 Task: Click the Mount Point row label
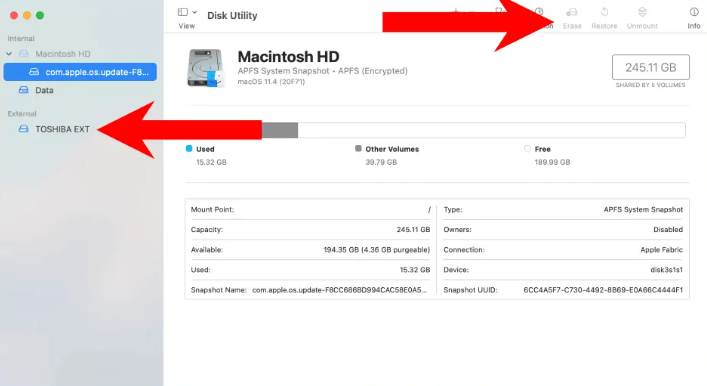click(212, 209)
